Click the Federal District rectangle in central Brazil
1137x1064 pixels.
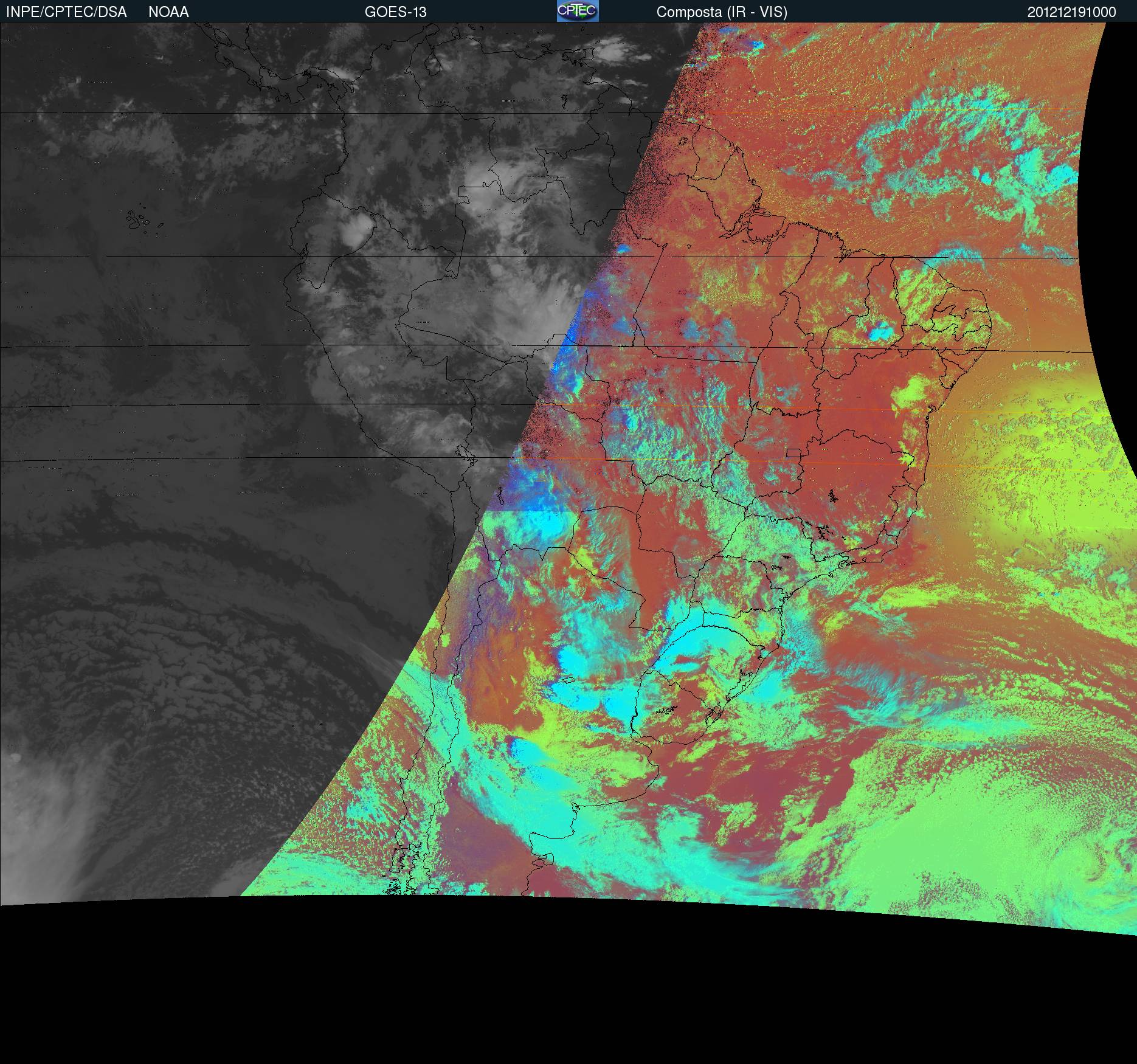coord(792,452)
